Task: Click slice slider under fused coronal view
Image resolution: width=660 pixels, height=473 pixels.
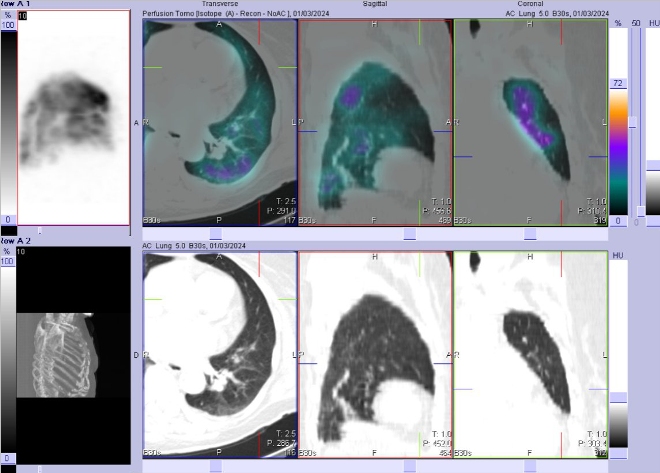Action: 529,234
